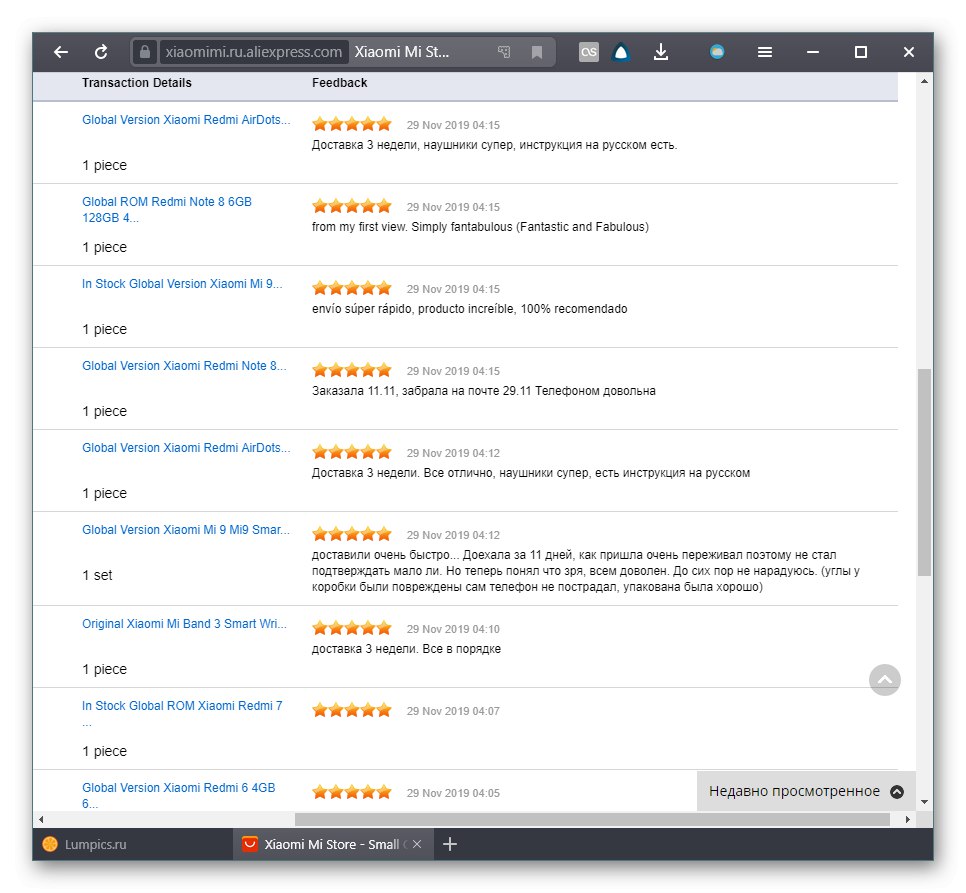Click the review 'from my first view. Simply fantabulous'
This screenshot has height=893, width=966.
[x=480, y=227]
